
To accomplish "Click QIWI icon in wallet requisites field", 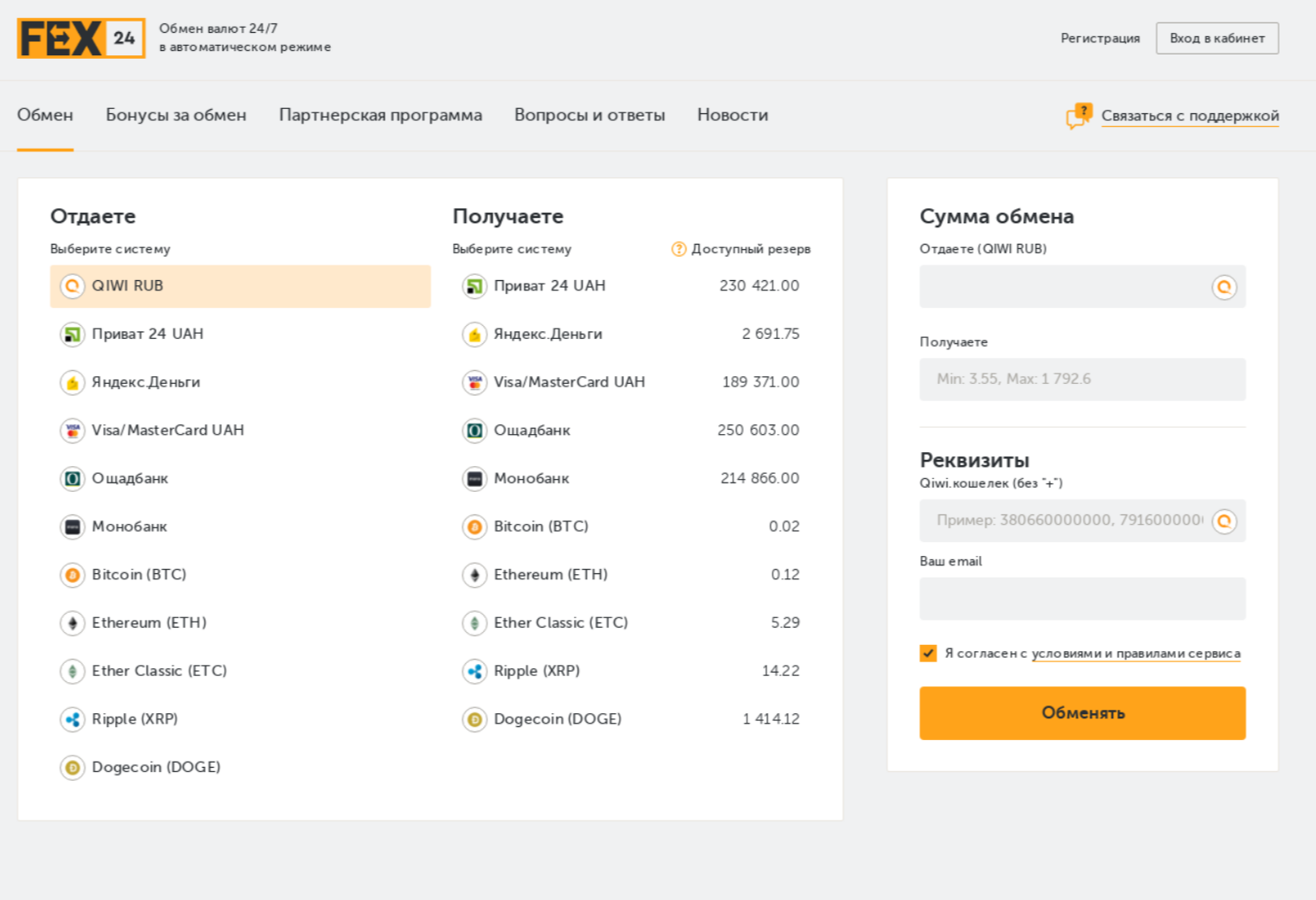I will 1224,521.
